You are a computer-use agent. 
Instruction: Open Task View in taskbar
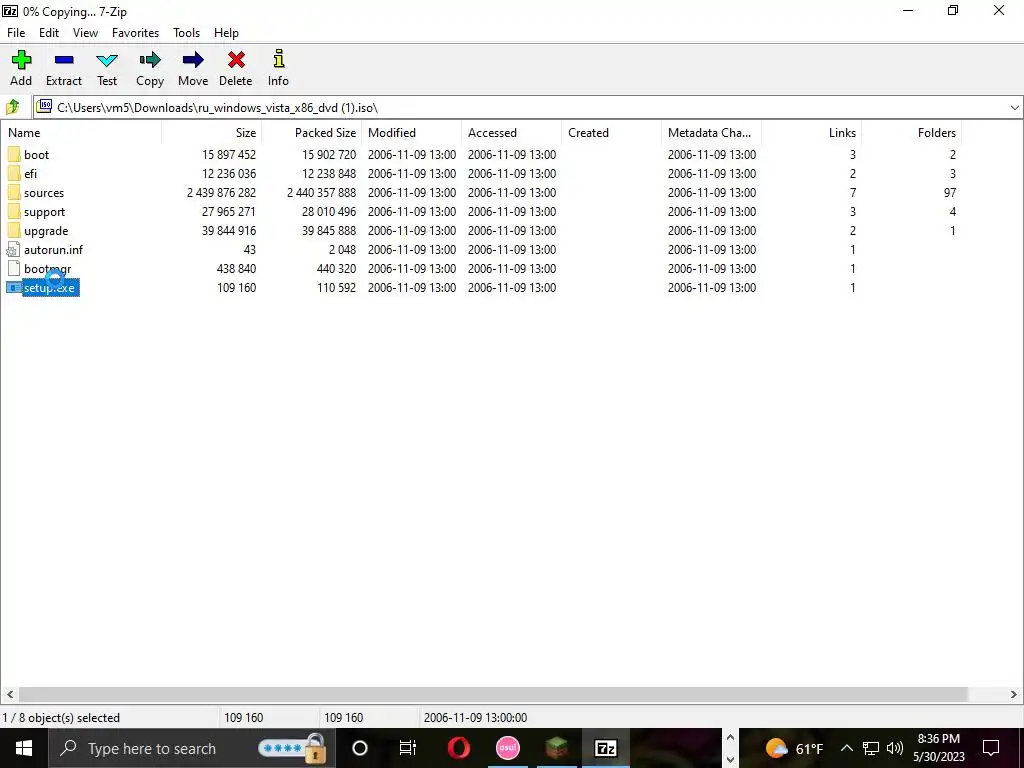(408, 748)
